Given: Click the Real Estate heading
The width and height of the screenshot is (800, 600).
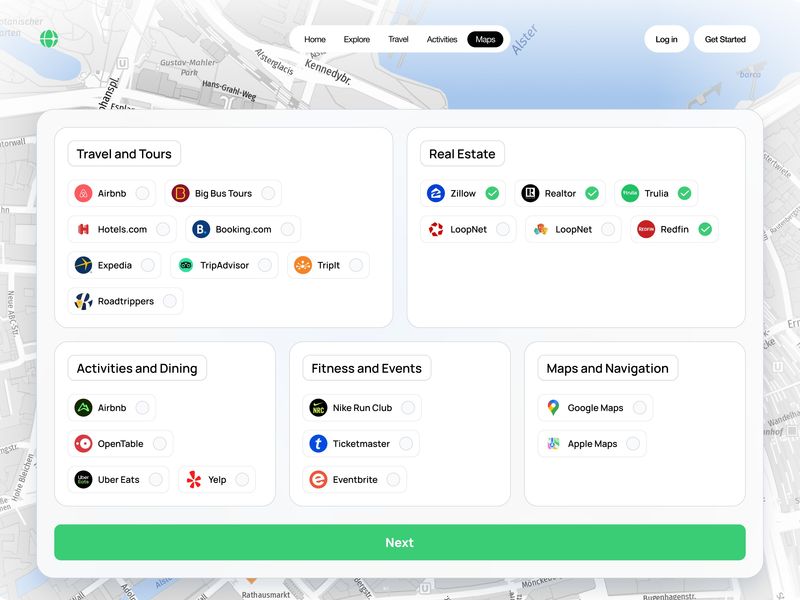Looking at the screenshot, I should [462, 154].
